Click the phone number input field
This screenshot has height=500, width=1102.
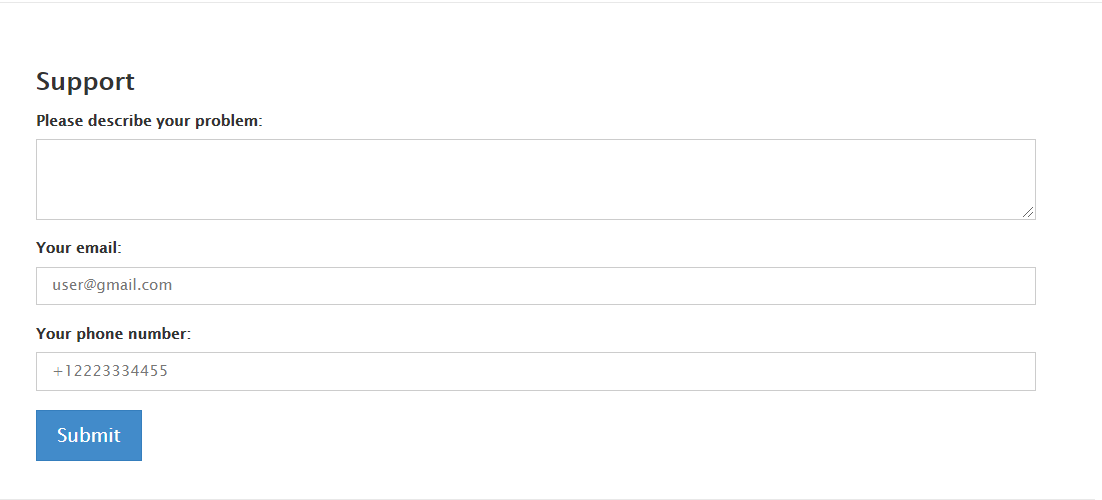click(536, 371)
